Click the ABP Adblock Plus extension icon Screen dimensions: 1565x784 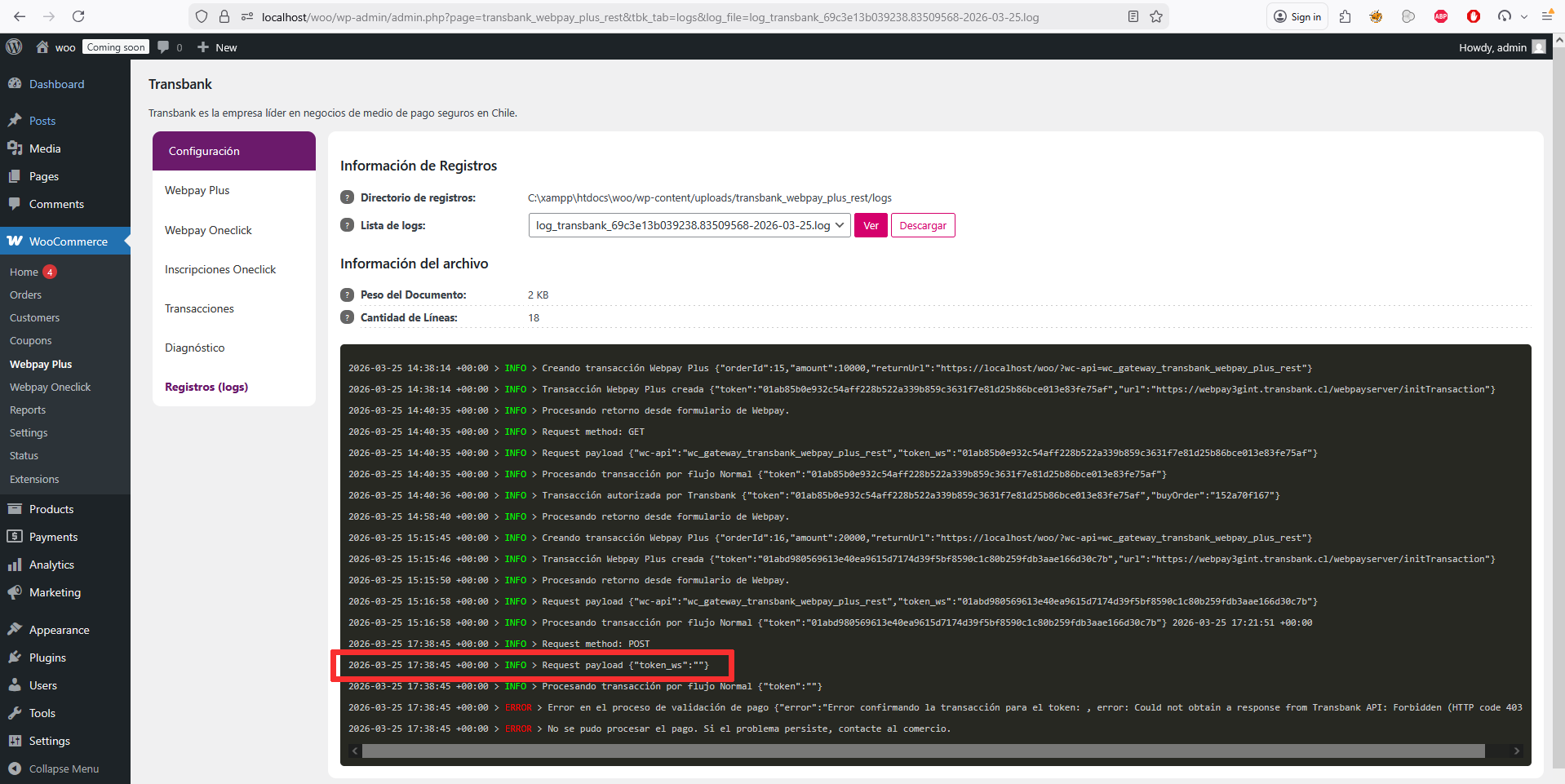coord(1441,16)
